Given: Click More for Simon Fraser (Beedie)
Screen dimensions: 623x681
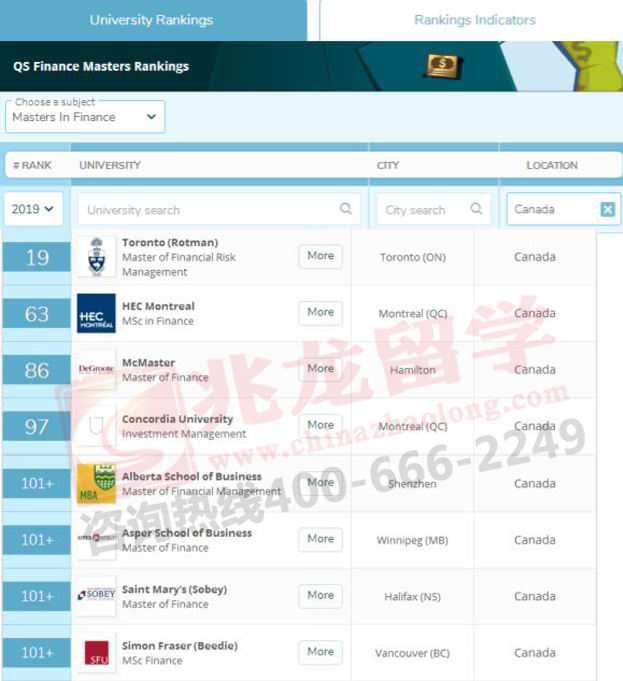Looking at the screenshot, I should 320,652.
